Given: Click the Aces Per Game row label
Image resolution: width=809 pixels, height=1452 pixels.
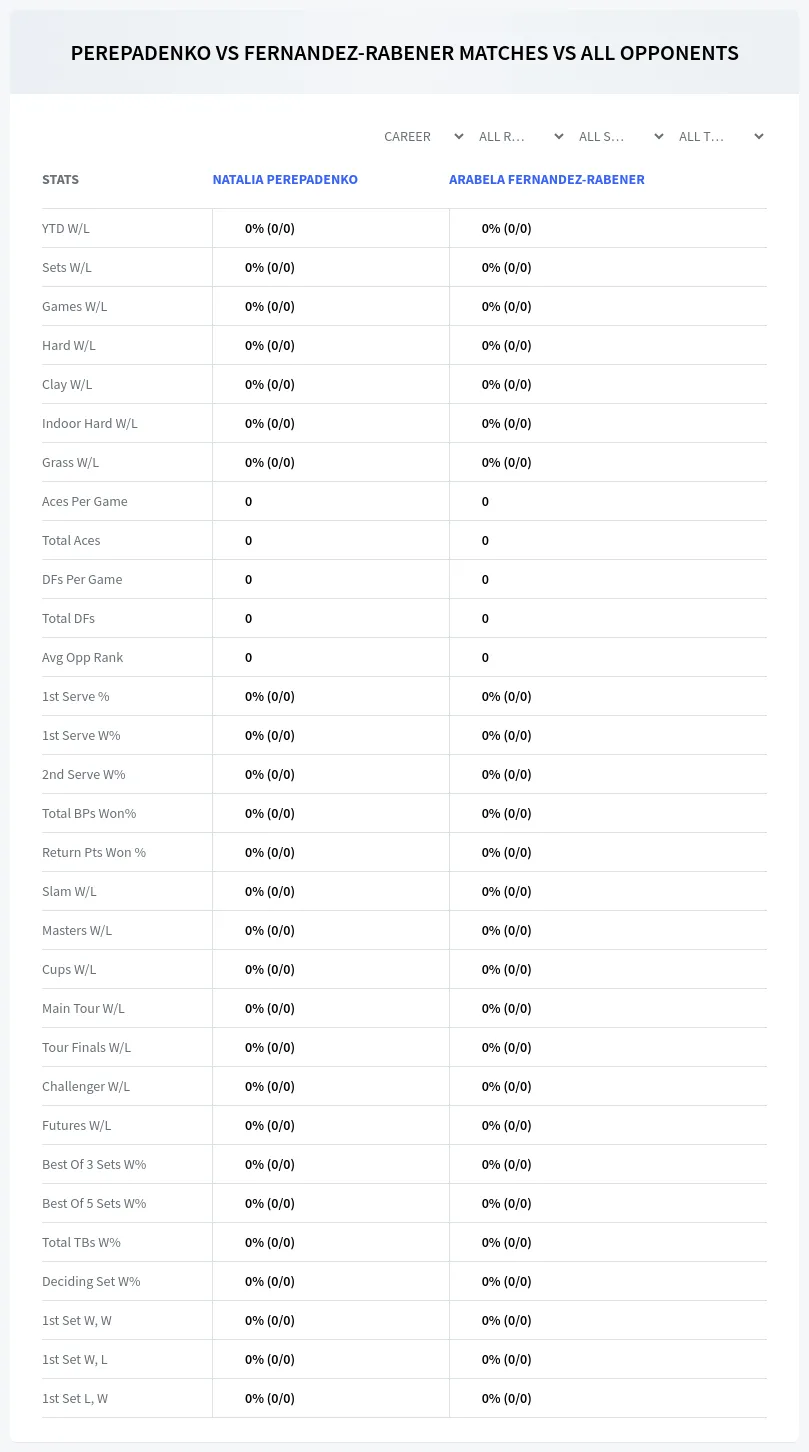Looking at the screenshot, I should tap(85, 501).
